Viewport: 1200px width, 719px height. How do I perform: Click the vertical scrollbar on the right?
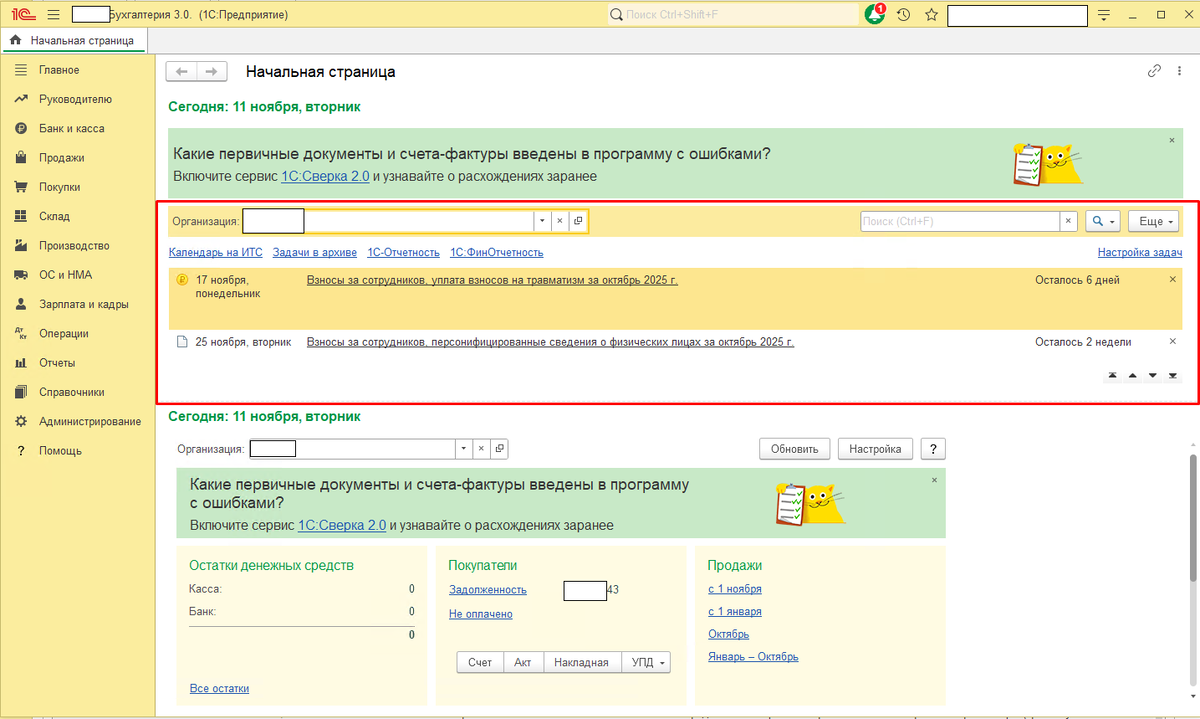(x=1193, y=518)
